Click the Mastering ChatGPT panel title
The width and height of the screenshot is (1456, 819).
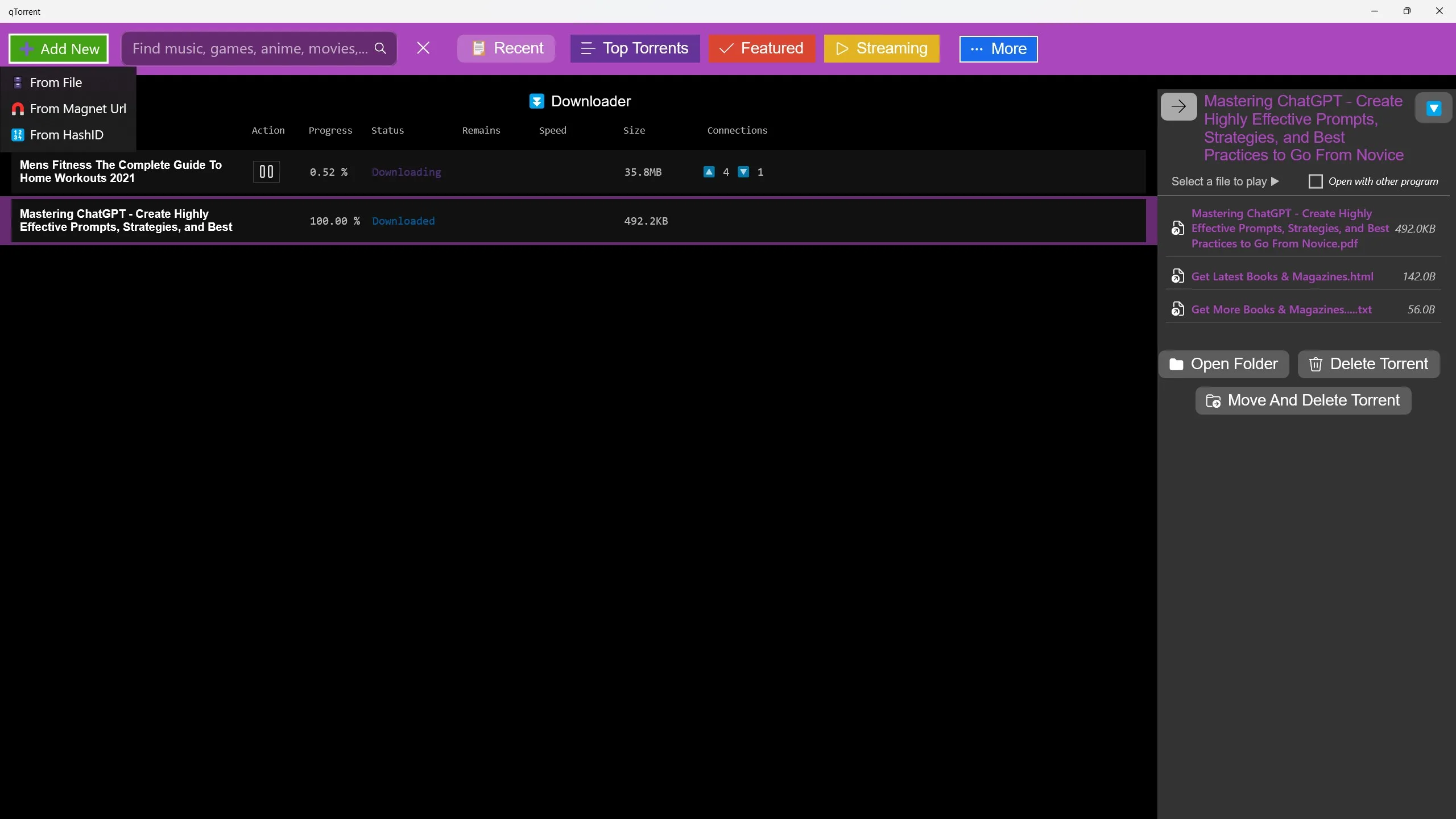(1304, 128)
